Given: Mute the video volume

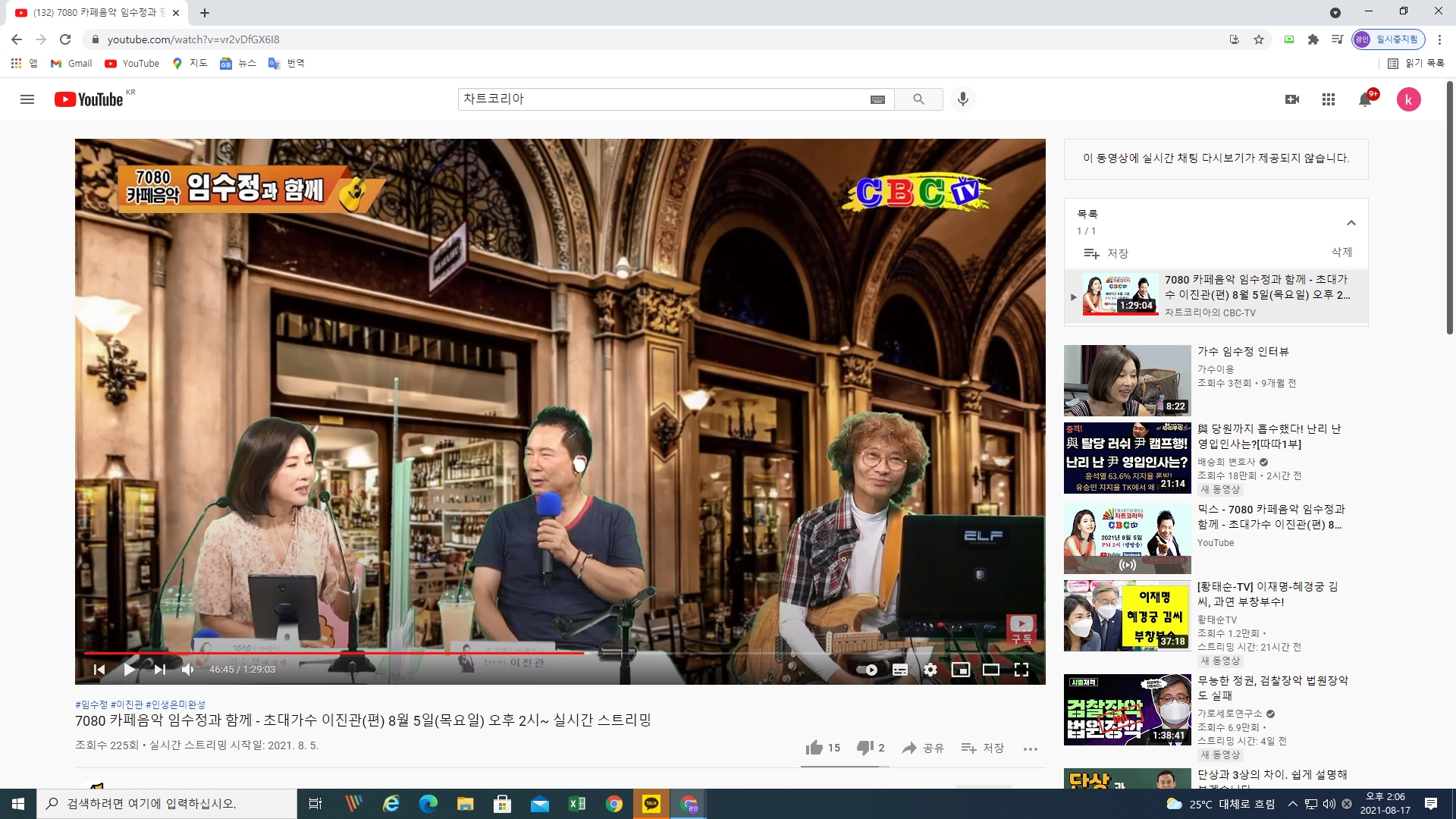Looking at the screenshot, I should (187, 670).
